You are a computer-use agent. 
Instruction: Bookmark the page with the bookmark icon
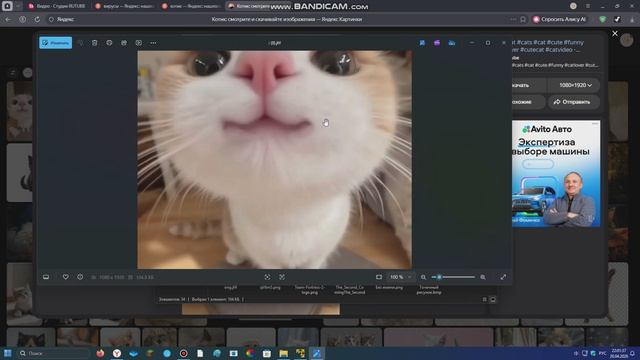(x=523, y=19)
